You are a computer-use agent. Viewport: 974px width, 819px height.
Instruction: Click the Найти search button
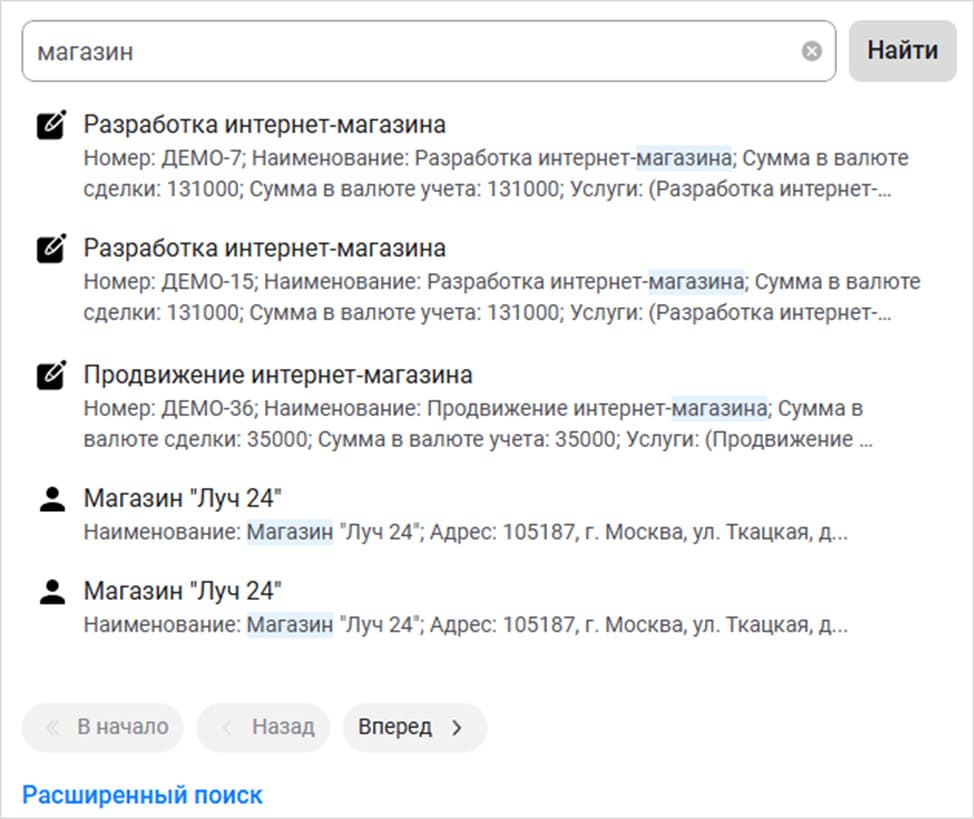coord(902,51)
